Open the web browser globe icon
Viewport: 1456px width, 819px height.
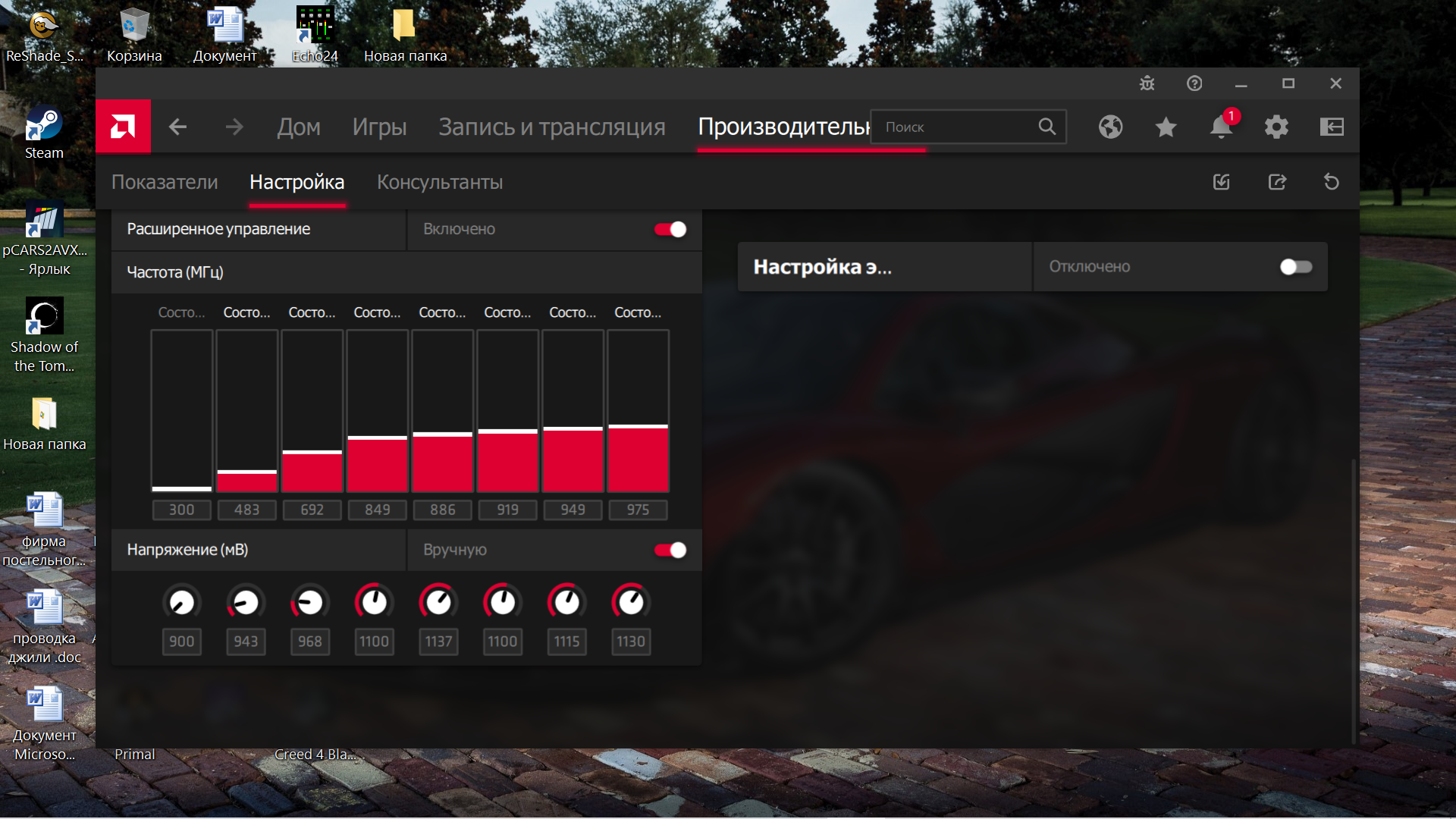tap(1110, 127)
